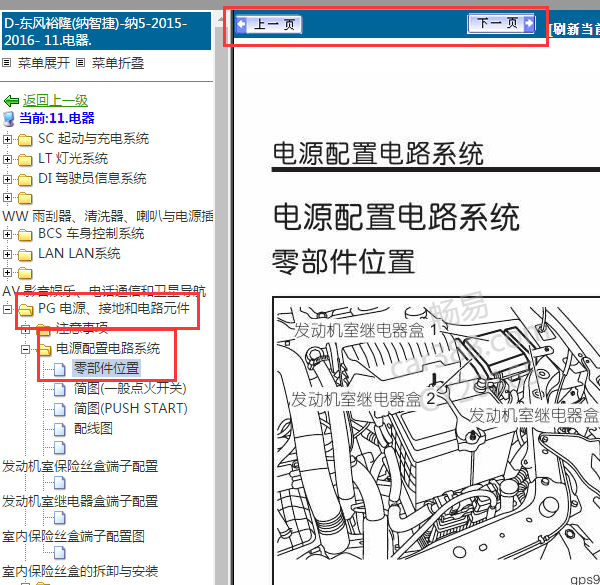Open 简图(PUSH START) page
The width and height of the screenshot is (600, 585).
pos(130,408)
